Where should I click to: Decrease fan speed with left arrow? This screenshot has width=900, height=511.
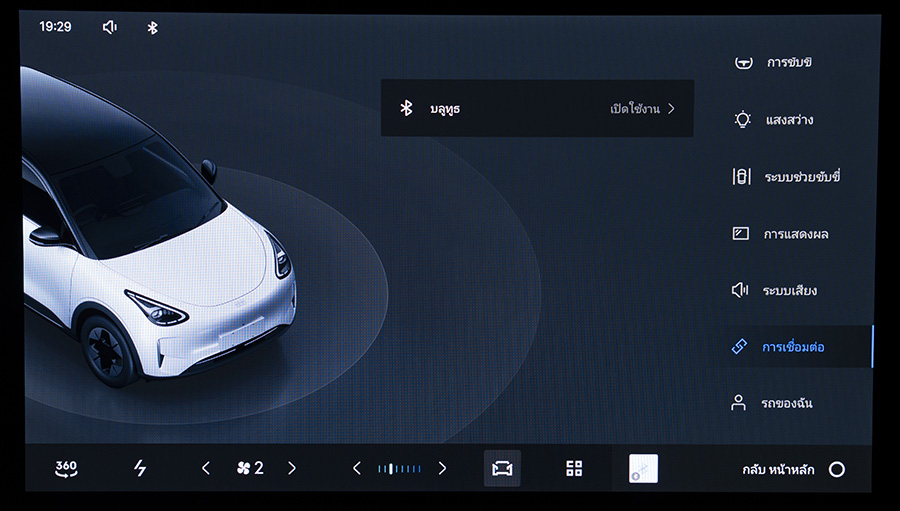[206, 468]
